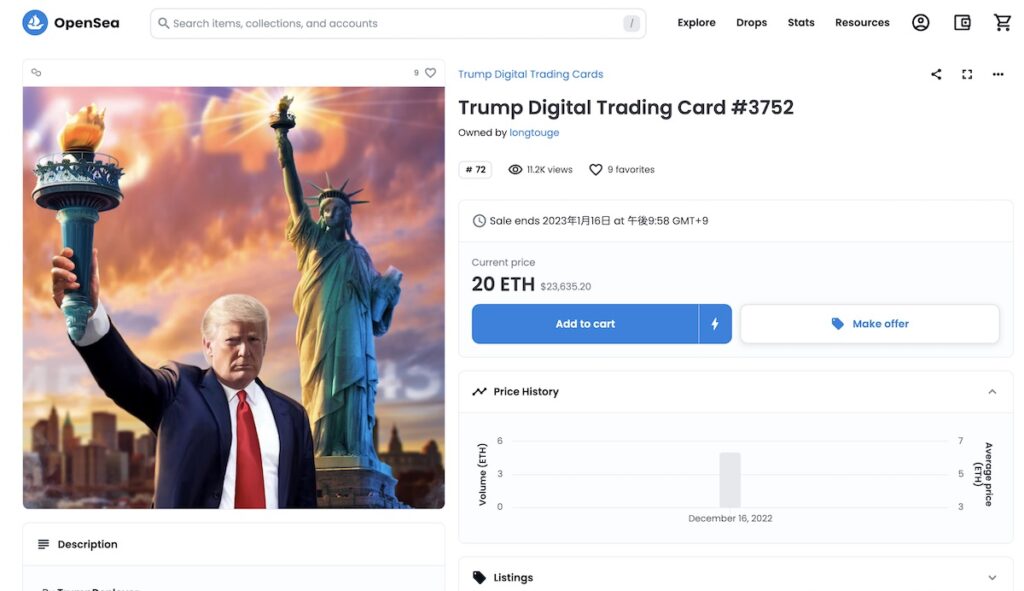Click the chain link icon above image
The height and width of the screenshot is (591, 1024).
[37, 72]
